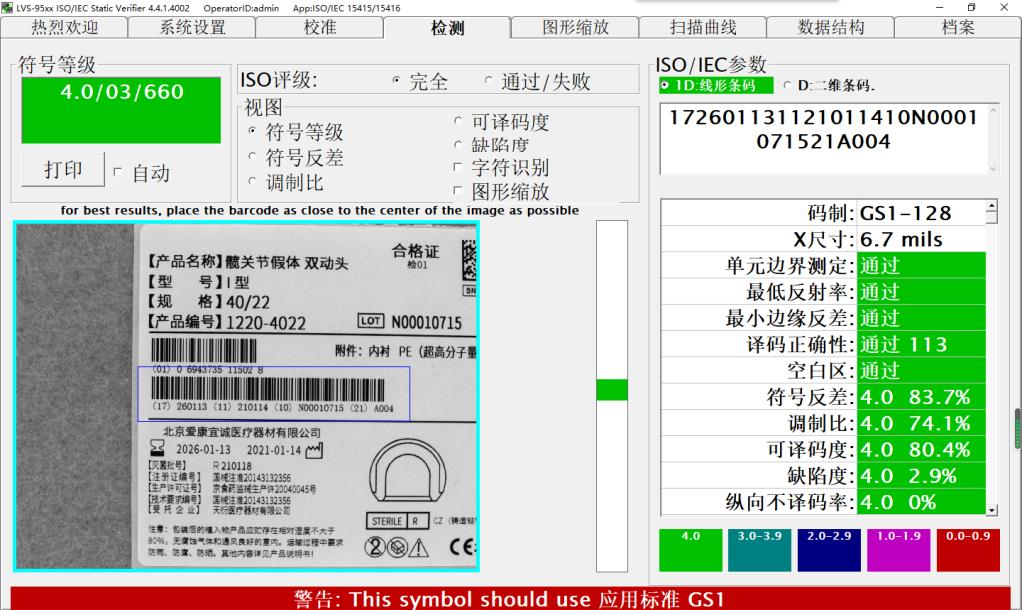Switch to the 数据结构 tab

coord(830,27)
